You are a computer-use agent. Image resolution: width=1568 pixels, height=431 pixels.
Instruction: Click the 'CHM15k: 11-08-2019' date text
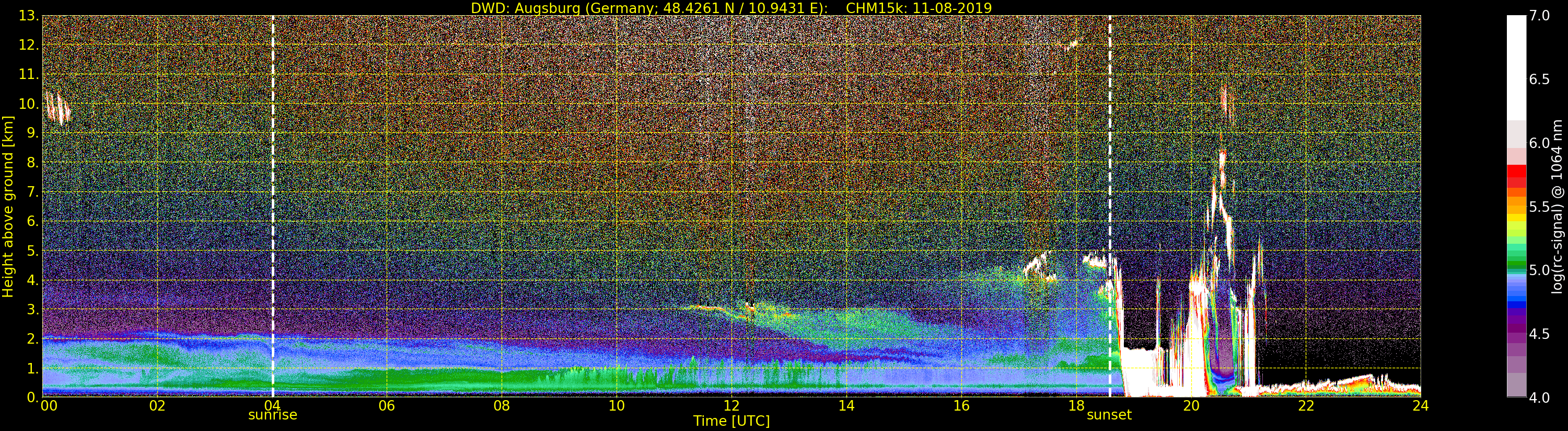tap(919, 8)
